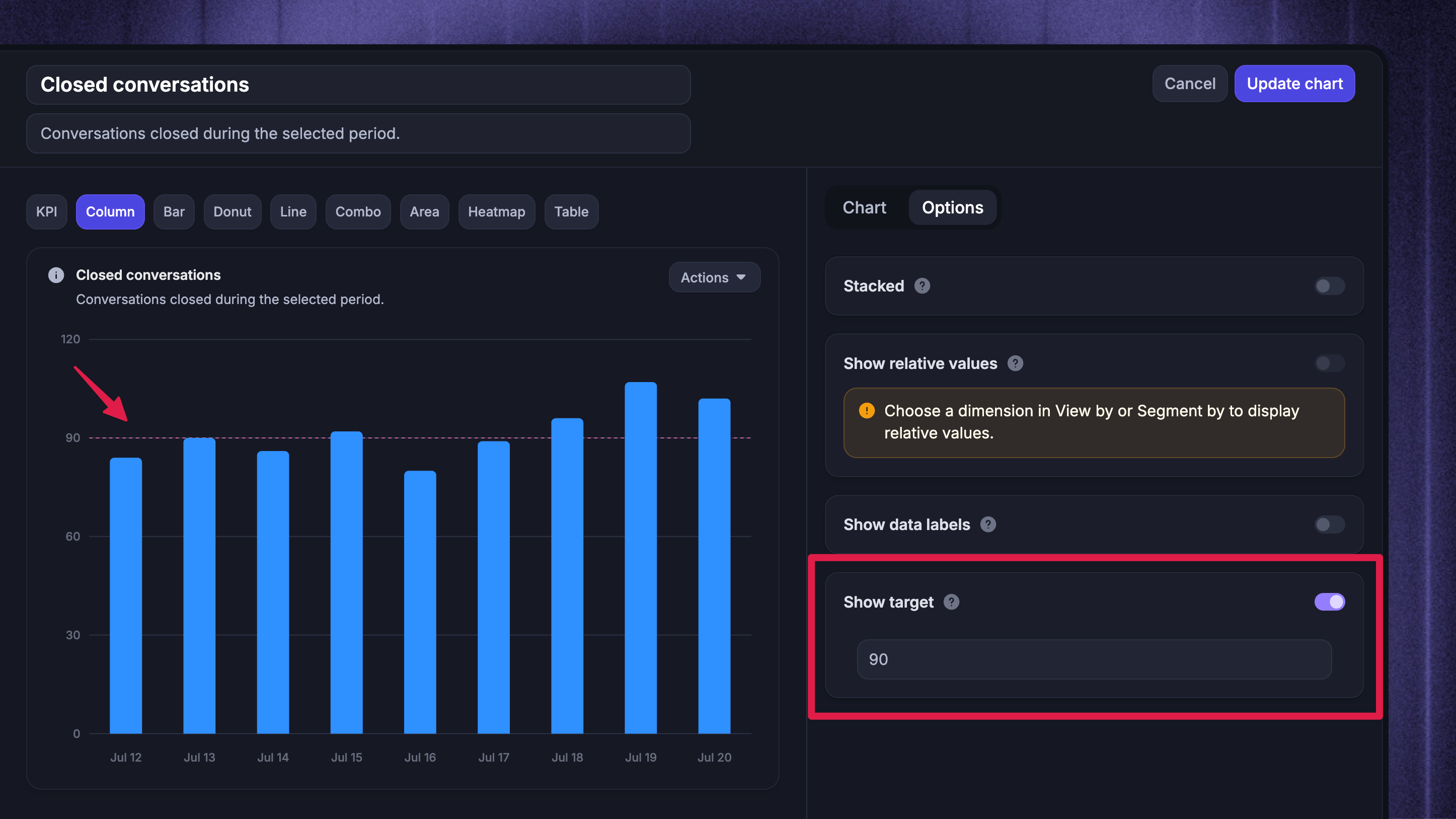Click the Update chart button
1456x819 pixels.
click(1294, 84)
